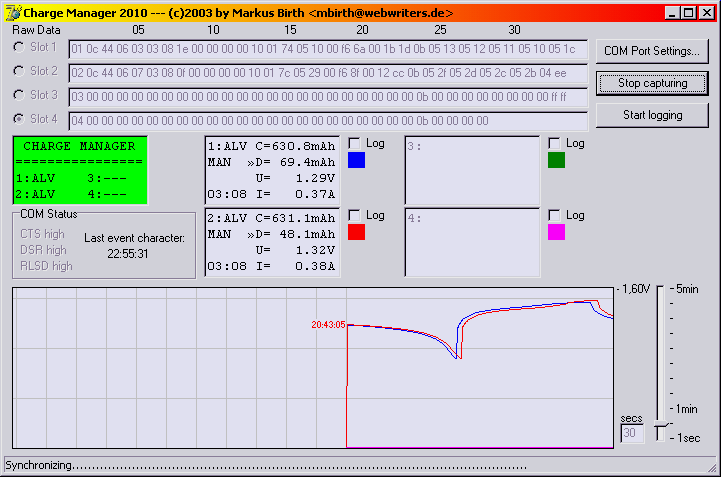This screenshot has height=477, width=721.
Task: Click the blue color swatch for slot 1
Action: [x=357, y=160]
